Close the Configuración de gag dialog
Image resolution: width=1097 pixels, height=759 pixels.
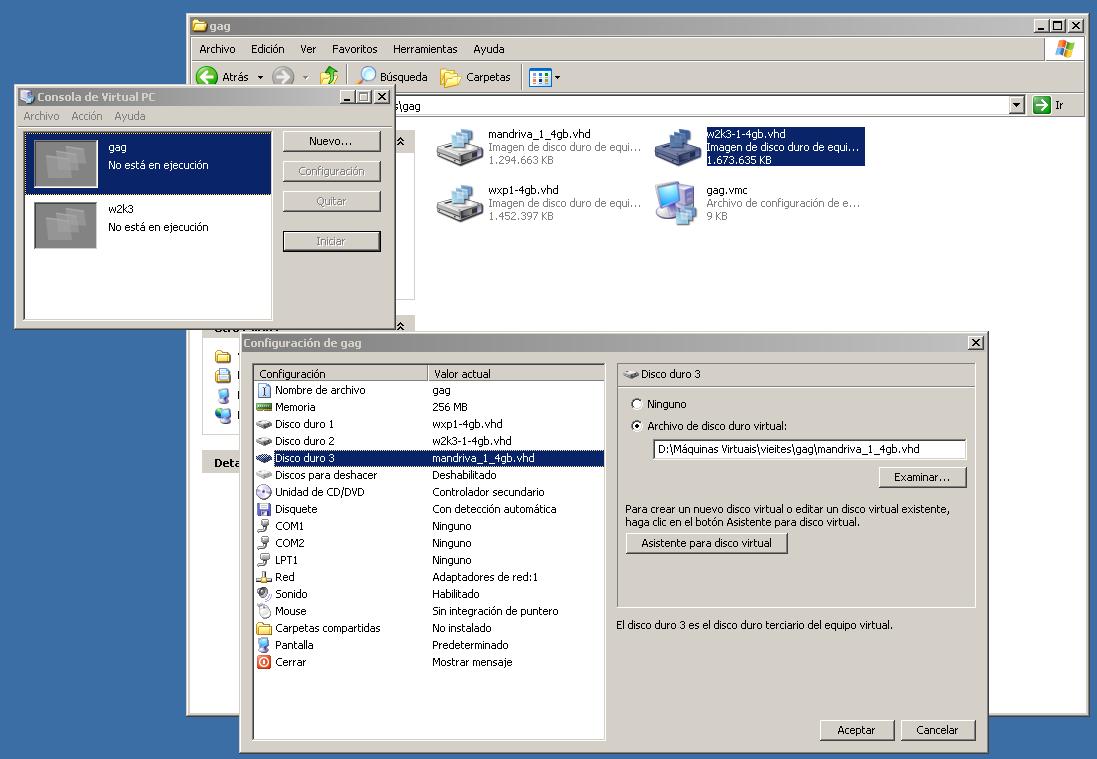click(975, 343)
